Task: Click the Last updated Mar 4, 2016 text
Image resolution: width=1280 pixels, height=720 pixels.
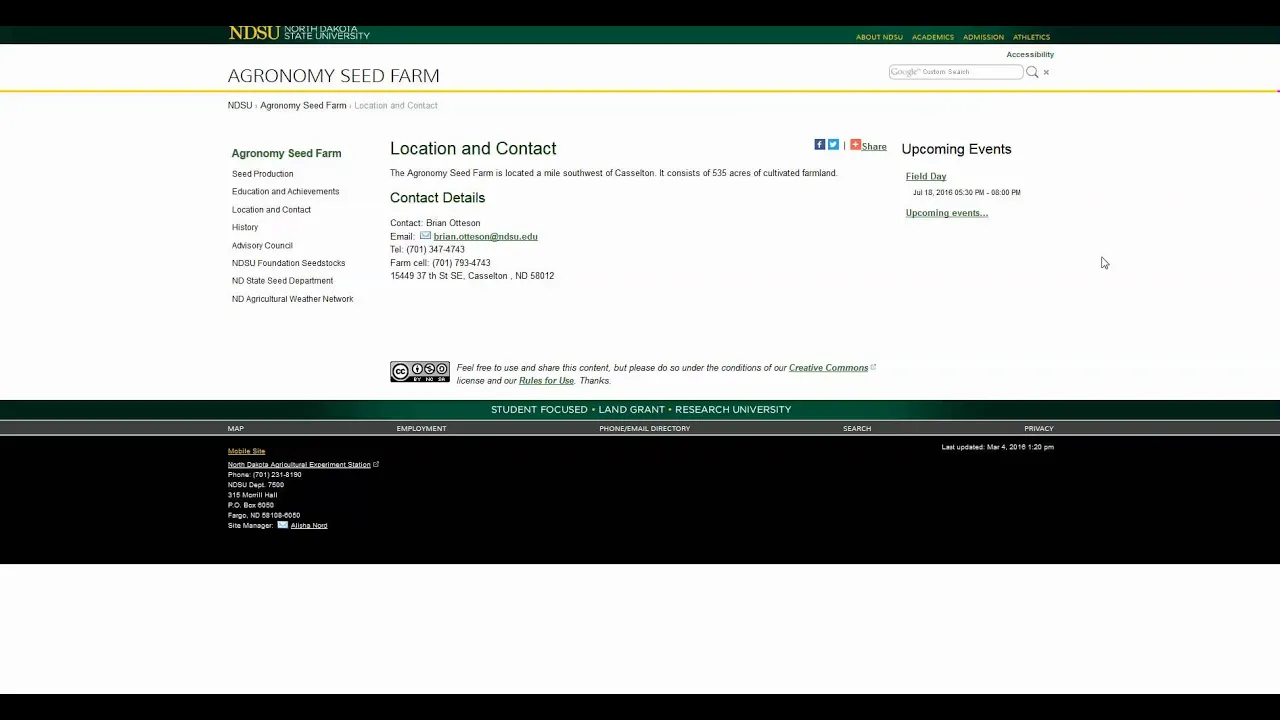Action: click(998, 447)
